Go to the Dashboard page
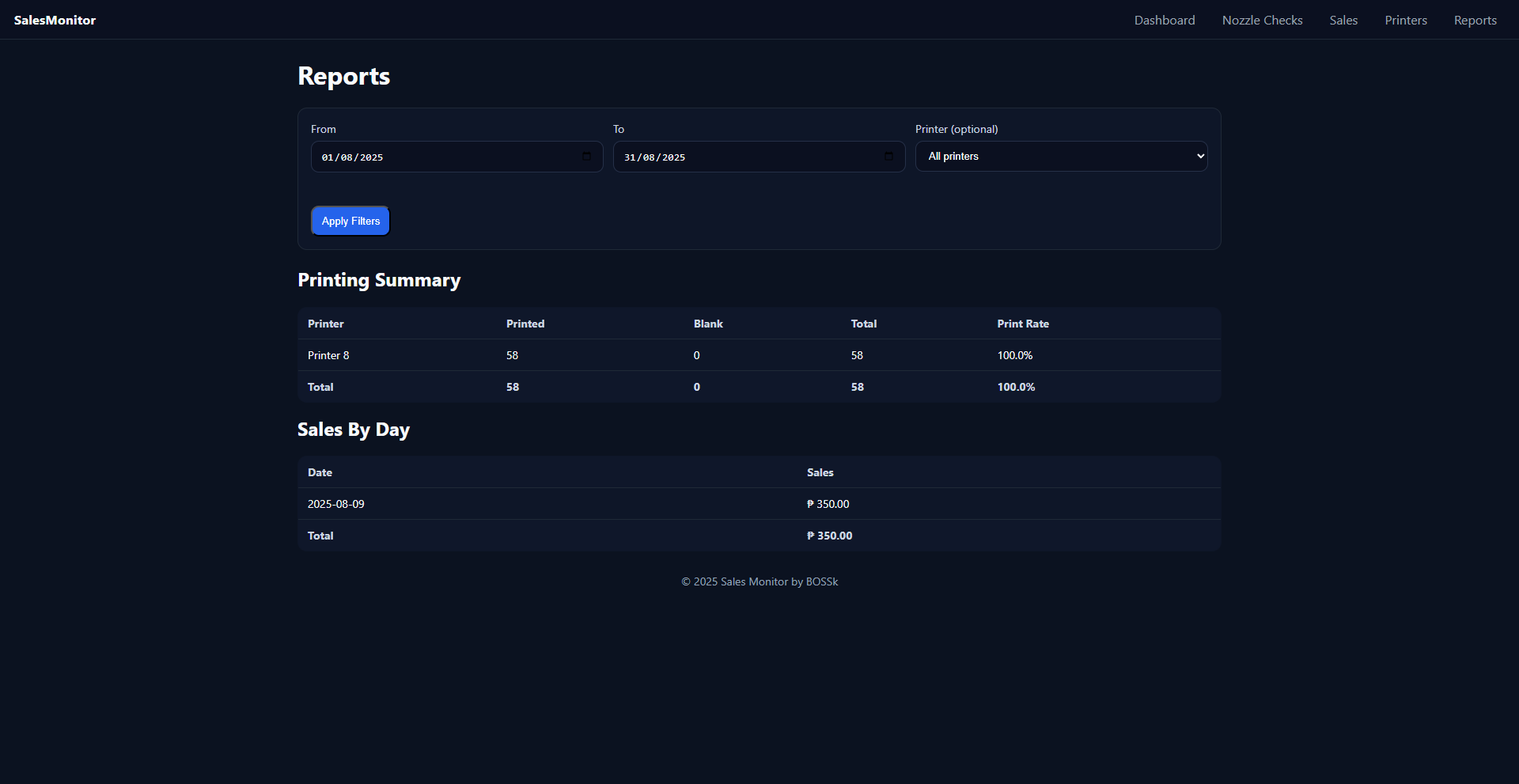The height and width of the screenshot is (784, 1519). click(x=1164, y=21)
